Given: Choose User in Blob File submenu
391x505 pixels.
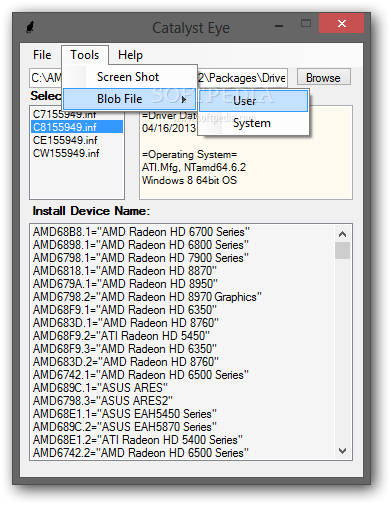Looking at the screenshot, I should (x=253, y=101).
